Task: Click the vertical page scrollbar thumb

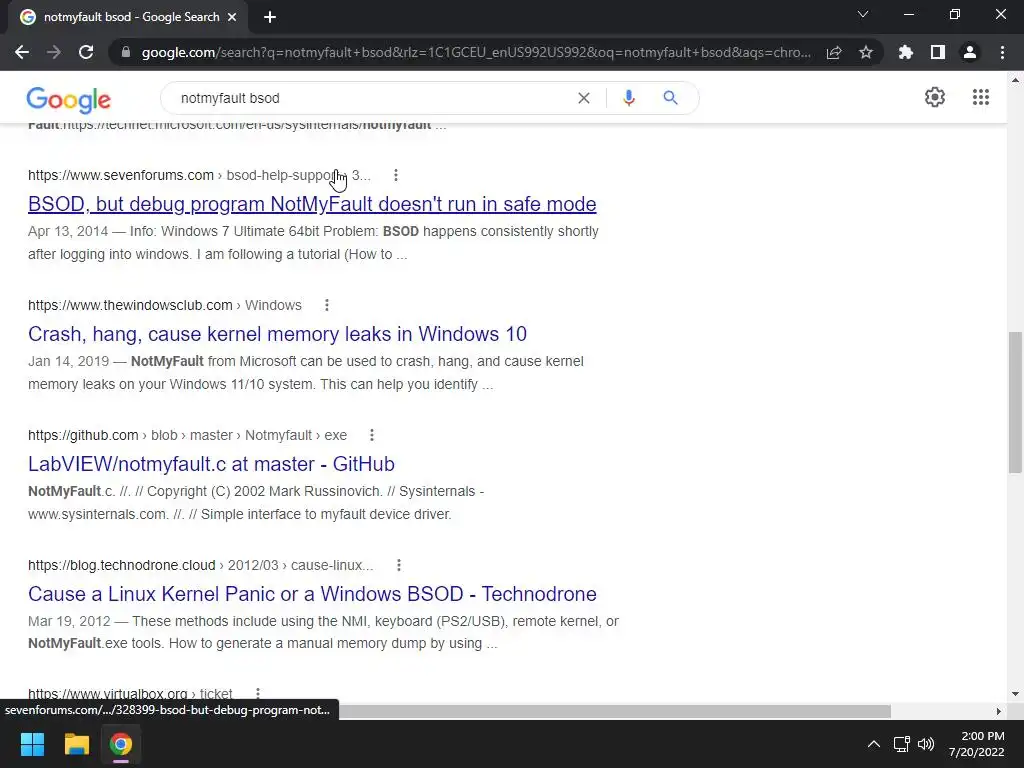Action: click(1015, 402)
